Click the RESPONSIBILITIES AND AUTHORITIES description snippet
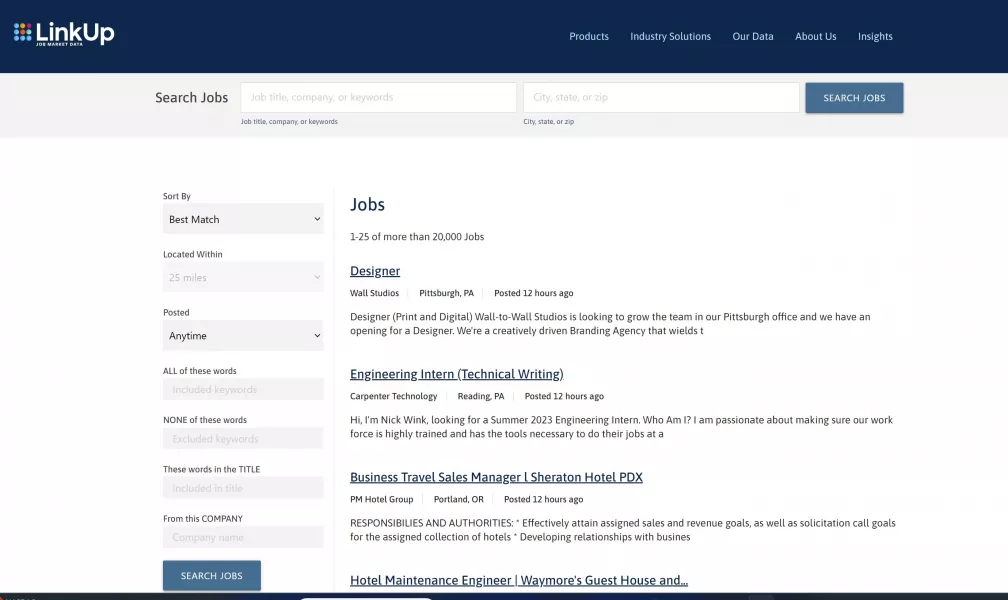Screen dimensions: 1008x600 tap(622, 530)
